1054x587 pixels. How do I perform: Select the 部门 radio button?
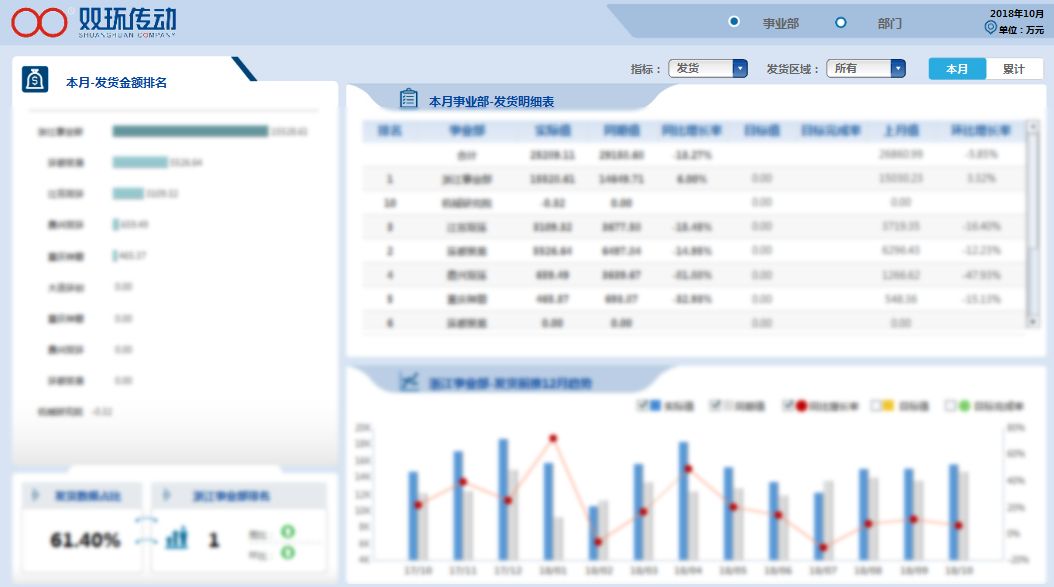[x=840, y=22]
